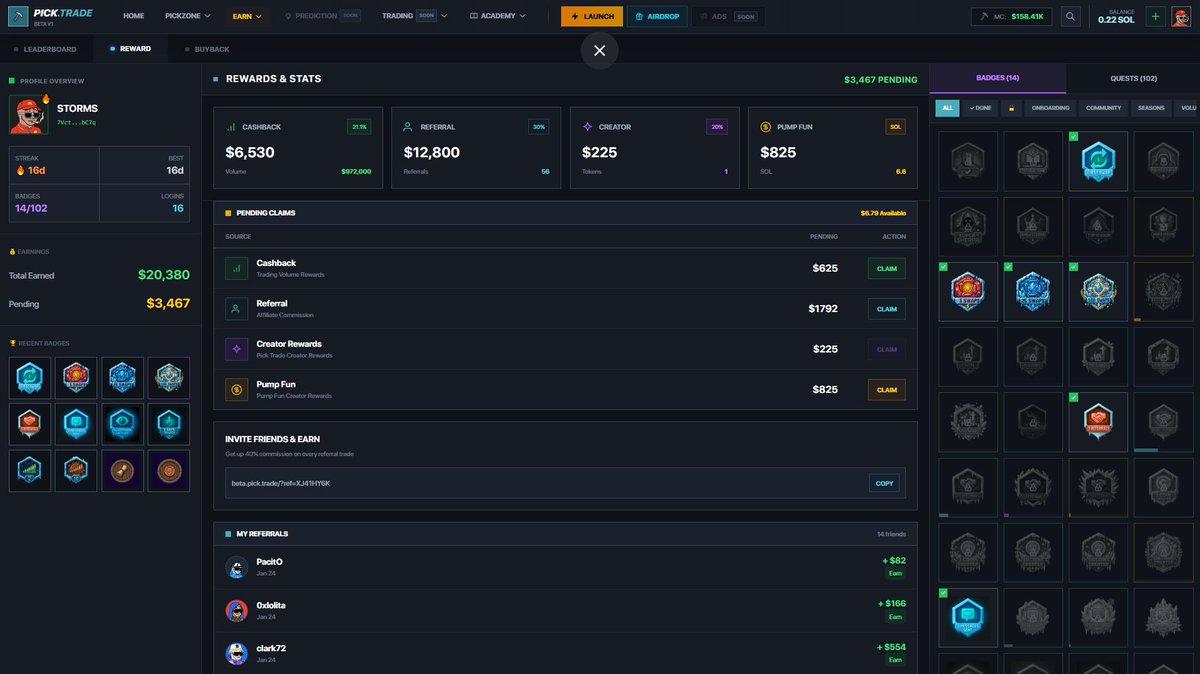This screenshot has width=1200, height=674.
Task: Select the chat bubble badge in Recent Badges
Action: [76, 424]
